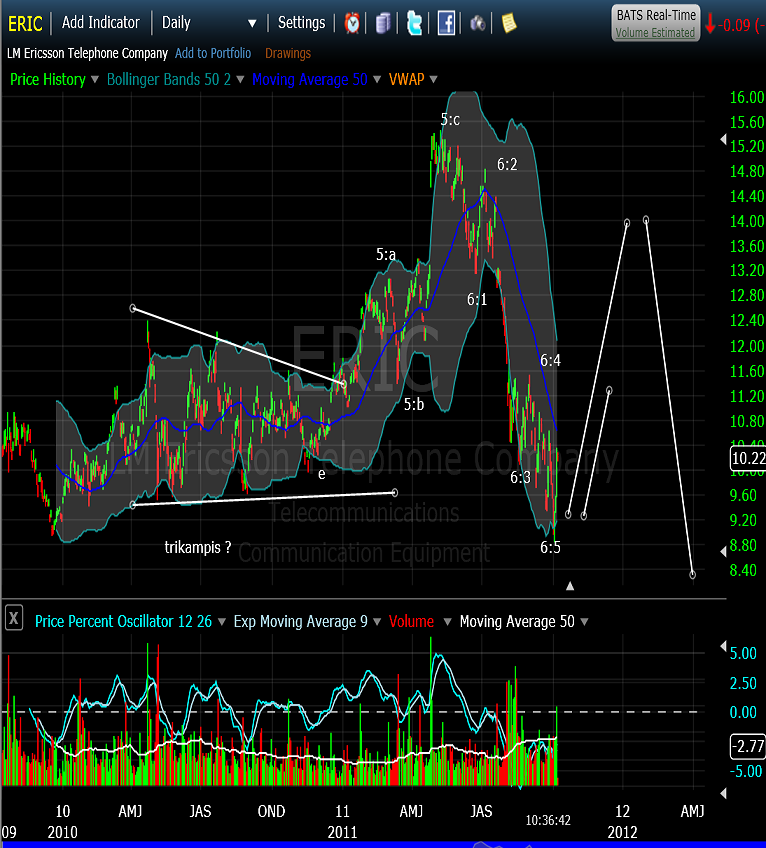The height and width of the screenshot is (848, 766).
Task: Click the 6:3 wave label
Action: coord(520,477)
